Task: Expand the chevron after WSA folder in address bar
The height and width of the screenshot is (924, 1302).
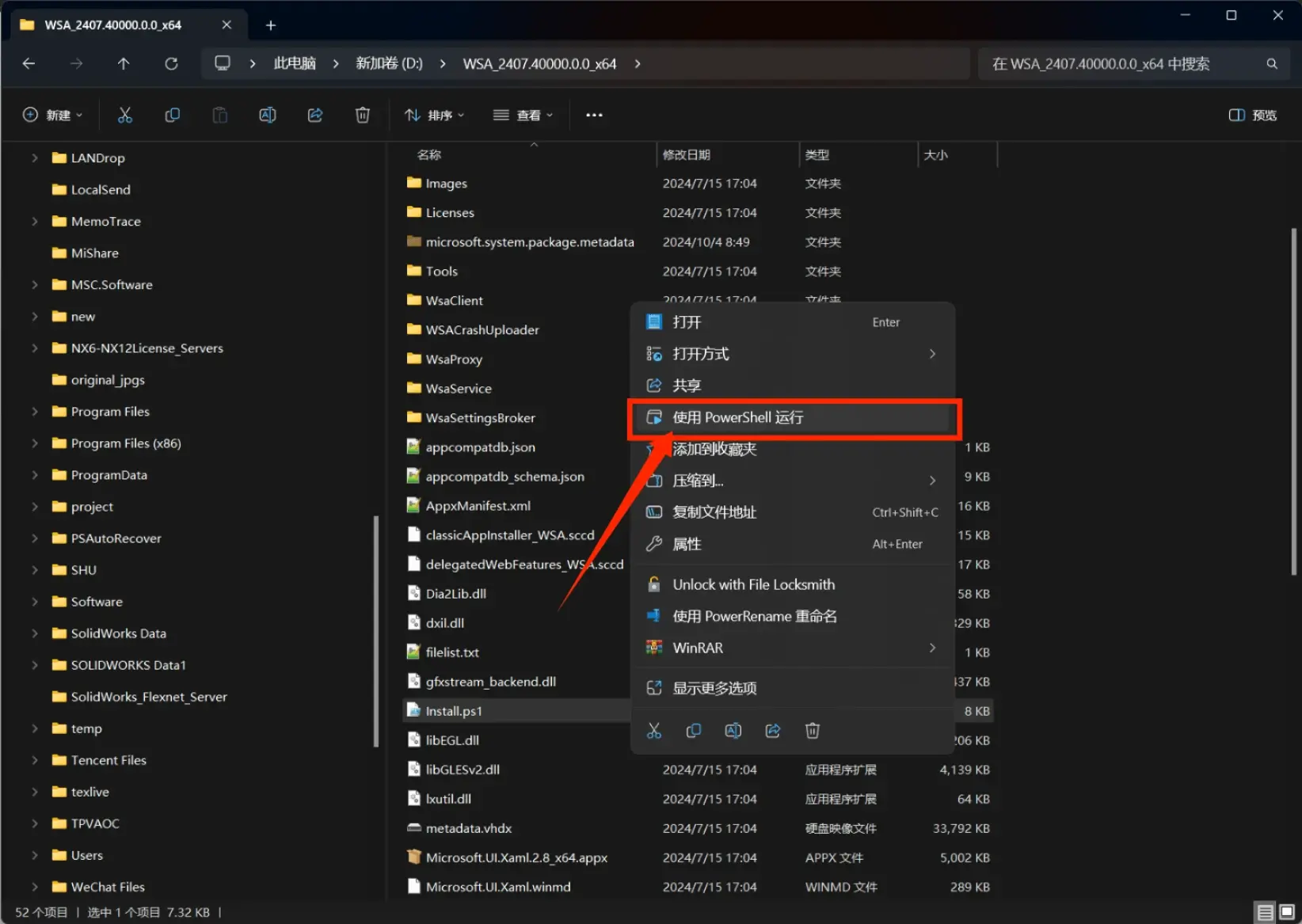Action: click(x=638, y=63)
